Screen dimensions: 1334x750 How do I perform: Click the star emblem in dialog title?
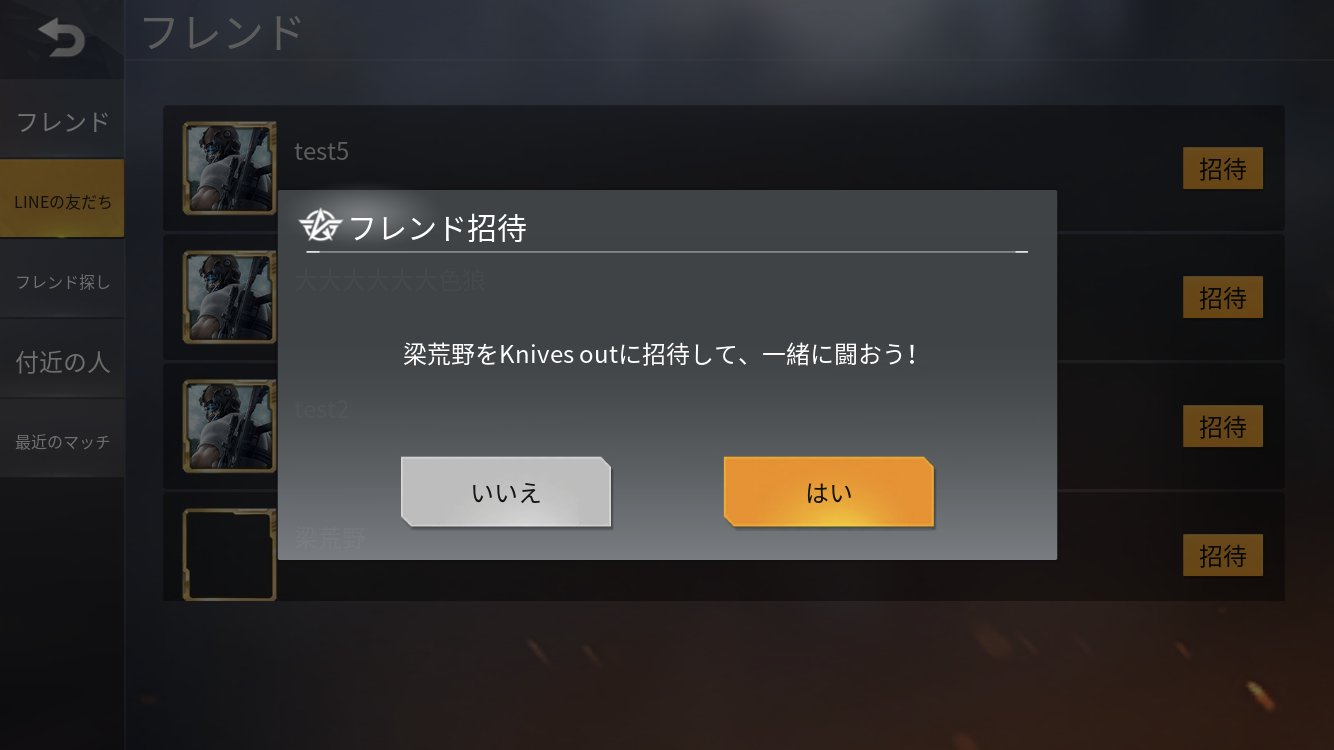[x=321, y=227]
